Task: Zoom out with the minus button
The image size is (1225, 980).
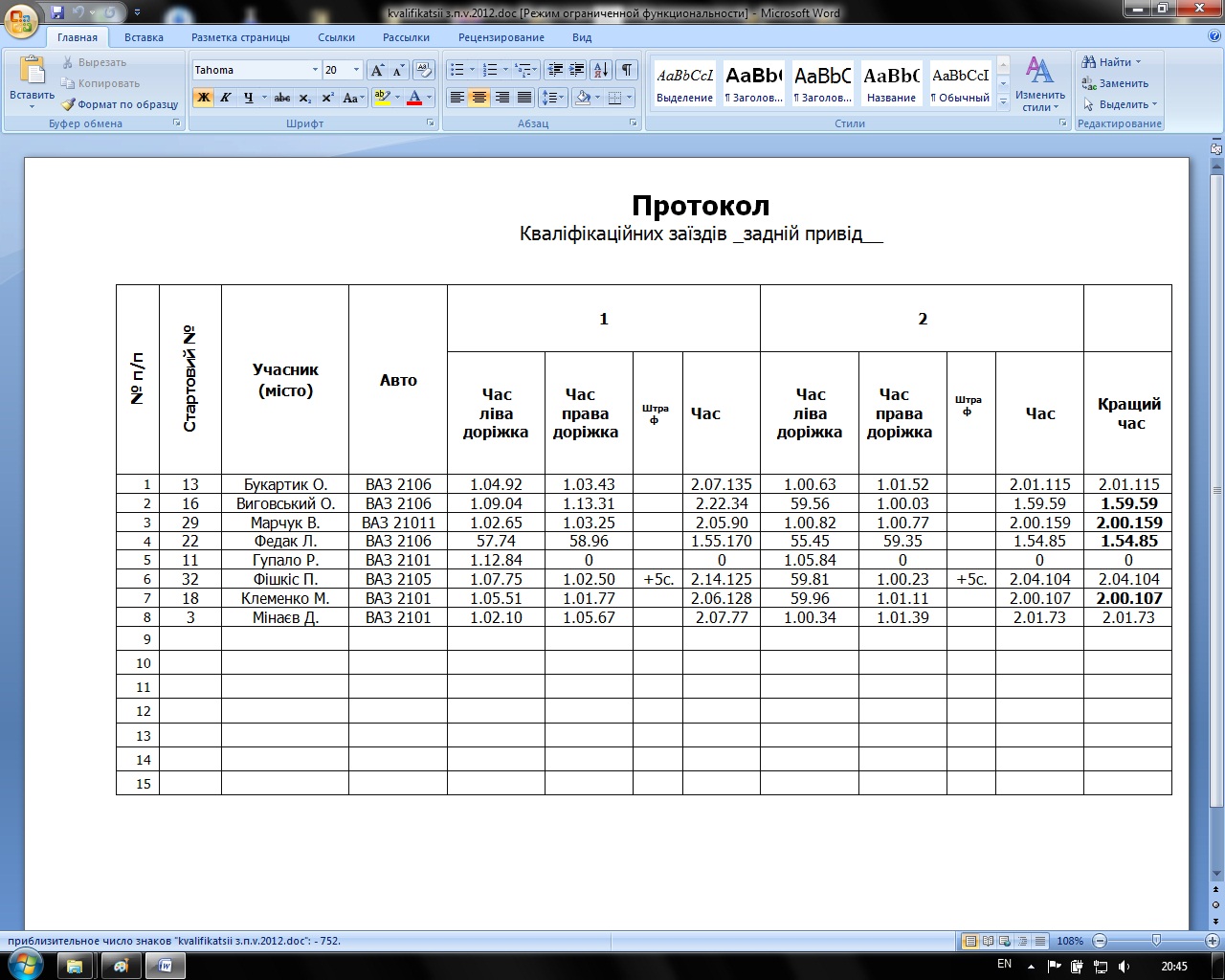Action: 1100,941
